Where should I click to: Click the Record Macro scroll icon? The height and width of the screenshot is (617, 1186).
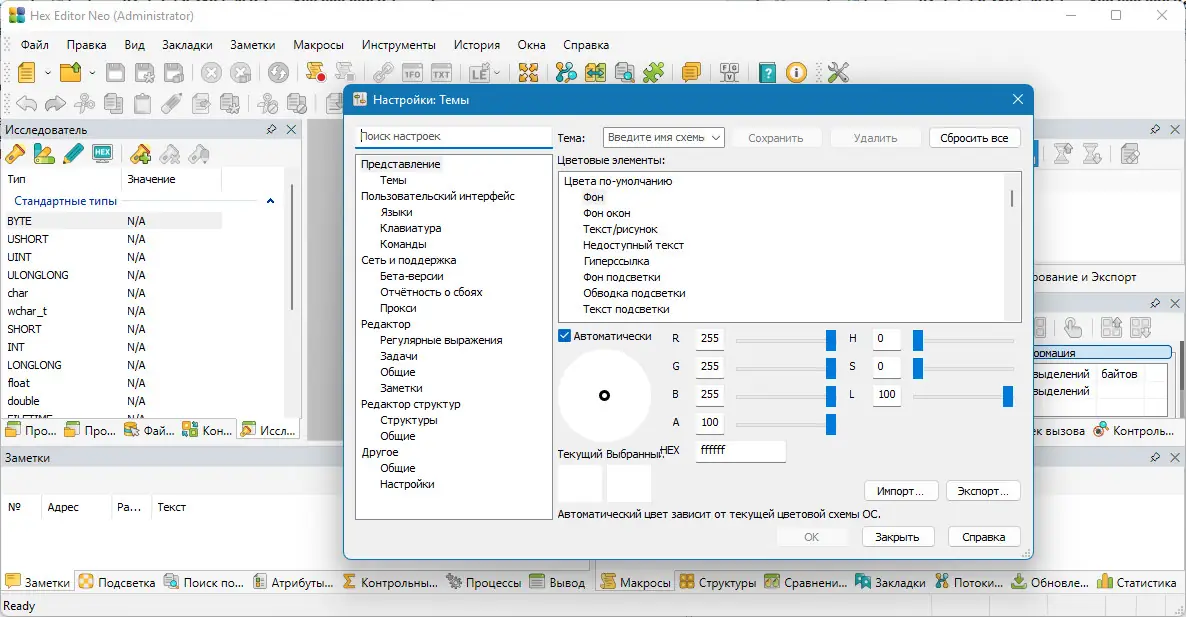tap(315, 73)
